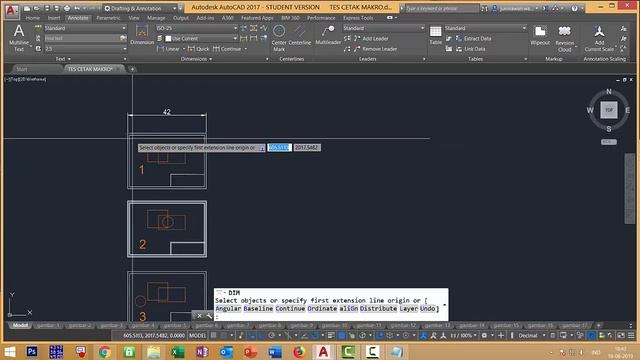Click Extract Data

[x=473, y=38]
